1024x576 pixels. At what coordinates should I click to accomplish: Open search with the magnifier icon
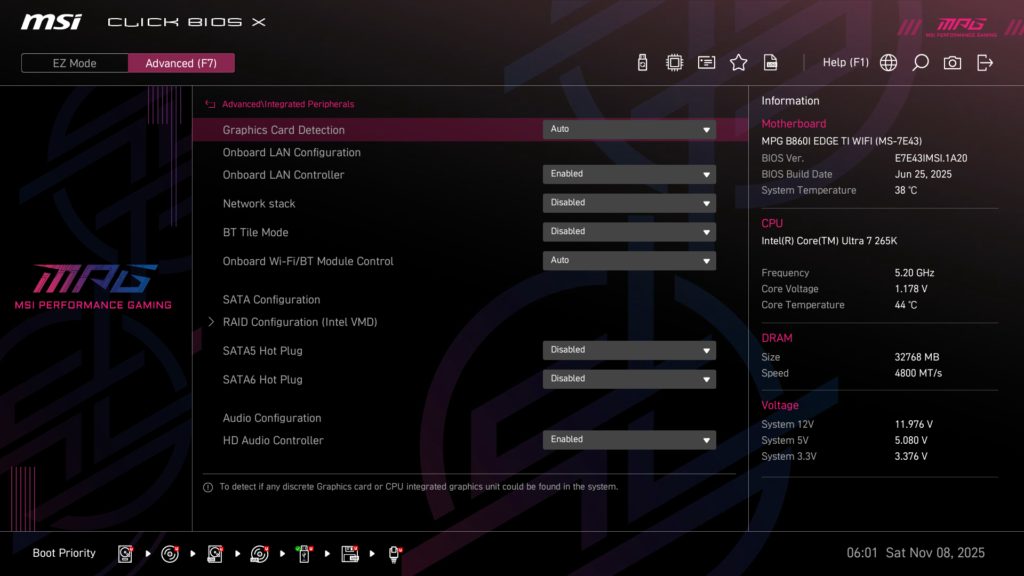[x=920, y=62]
